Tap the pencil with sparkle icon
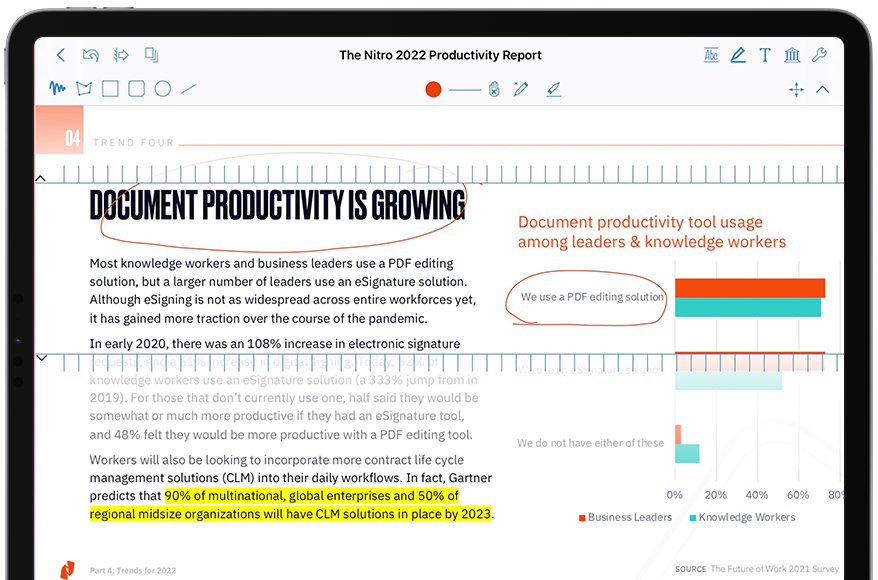878x580 pixels. [521, 89]
